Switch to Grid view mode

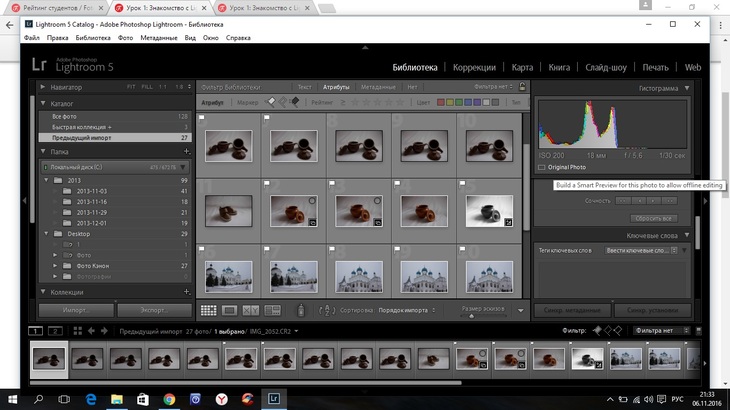(208, 311)
